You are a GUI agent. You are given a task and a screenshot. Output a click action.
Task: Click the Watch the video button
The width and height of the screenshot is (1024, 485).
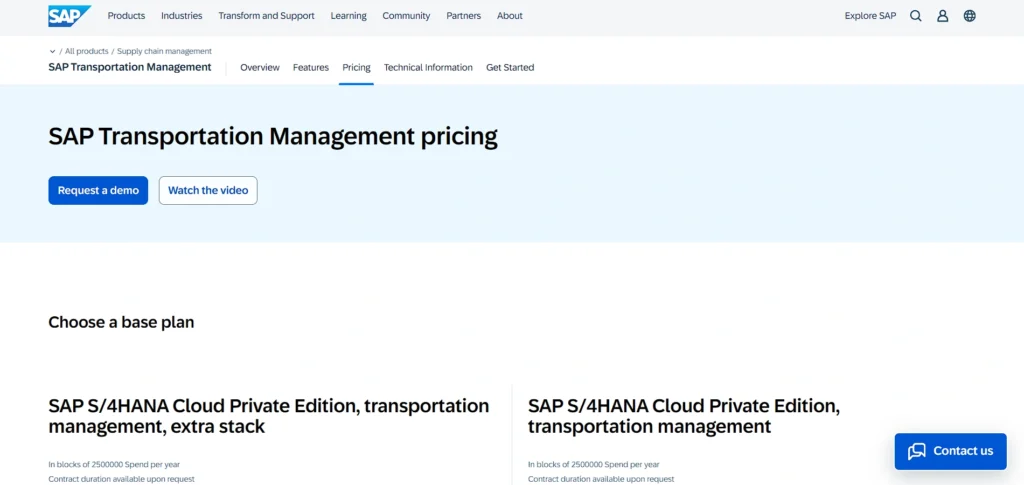tap(208, 191)
